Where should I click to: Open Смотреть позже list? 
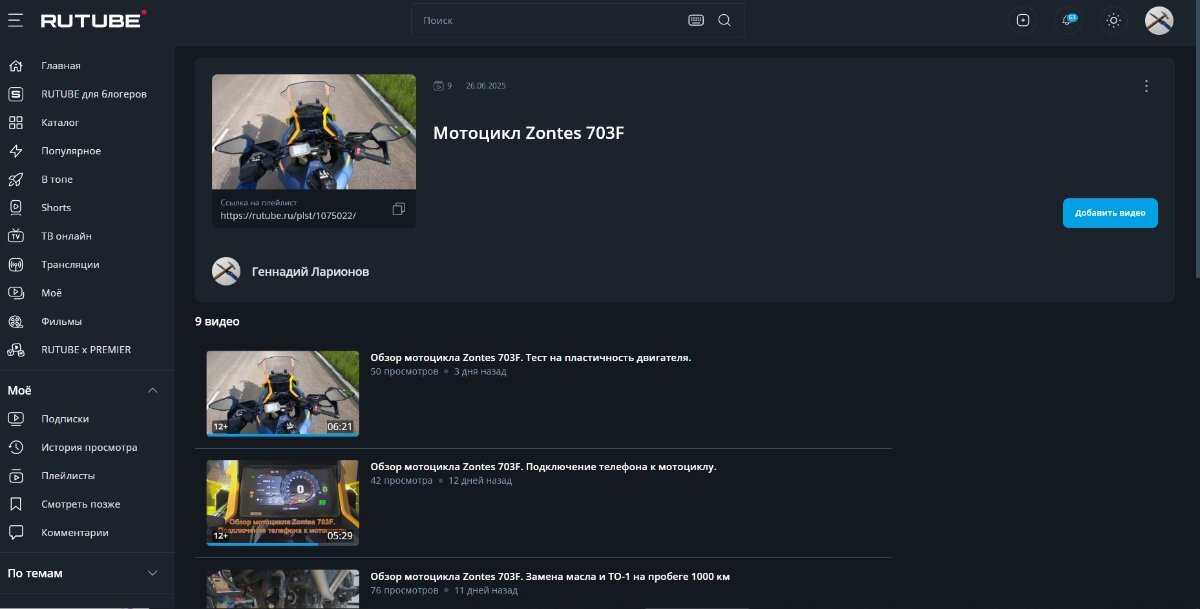click(x=81, y=505)
